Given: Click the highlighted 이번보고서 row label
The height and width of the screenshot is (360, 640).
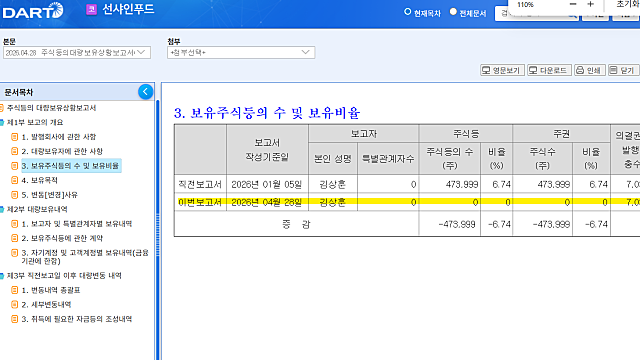Looking at the screenshot, I should point(200,202).
